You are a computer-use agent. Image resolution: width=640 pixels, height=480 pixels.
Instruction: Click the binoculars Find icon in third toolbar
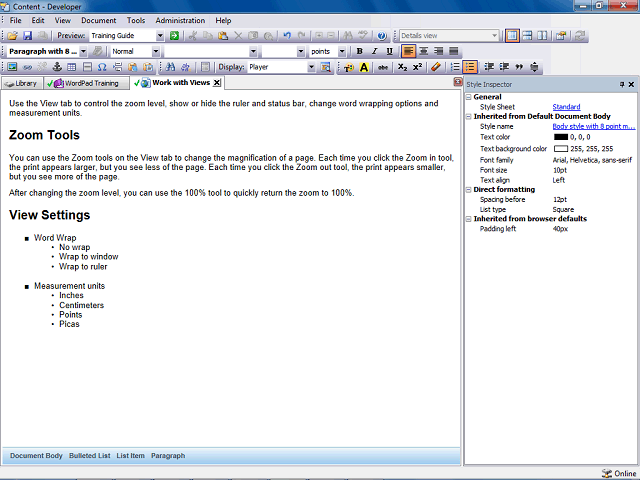pyautogui.click(x=170, y=67)
